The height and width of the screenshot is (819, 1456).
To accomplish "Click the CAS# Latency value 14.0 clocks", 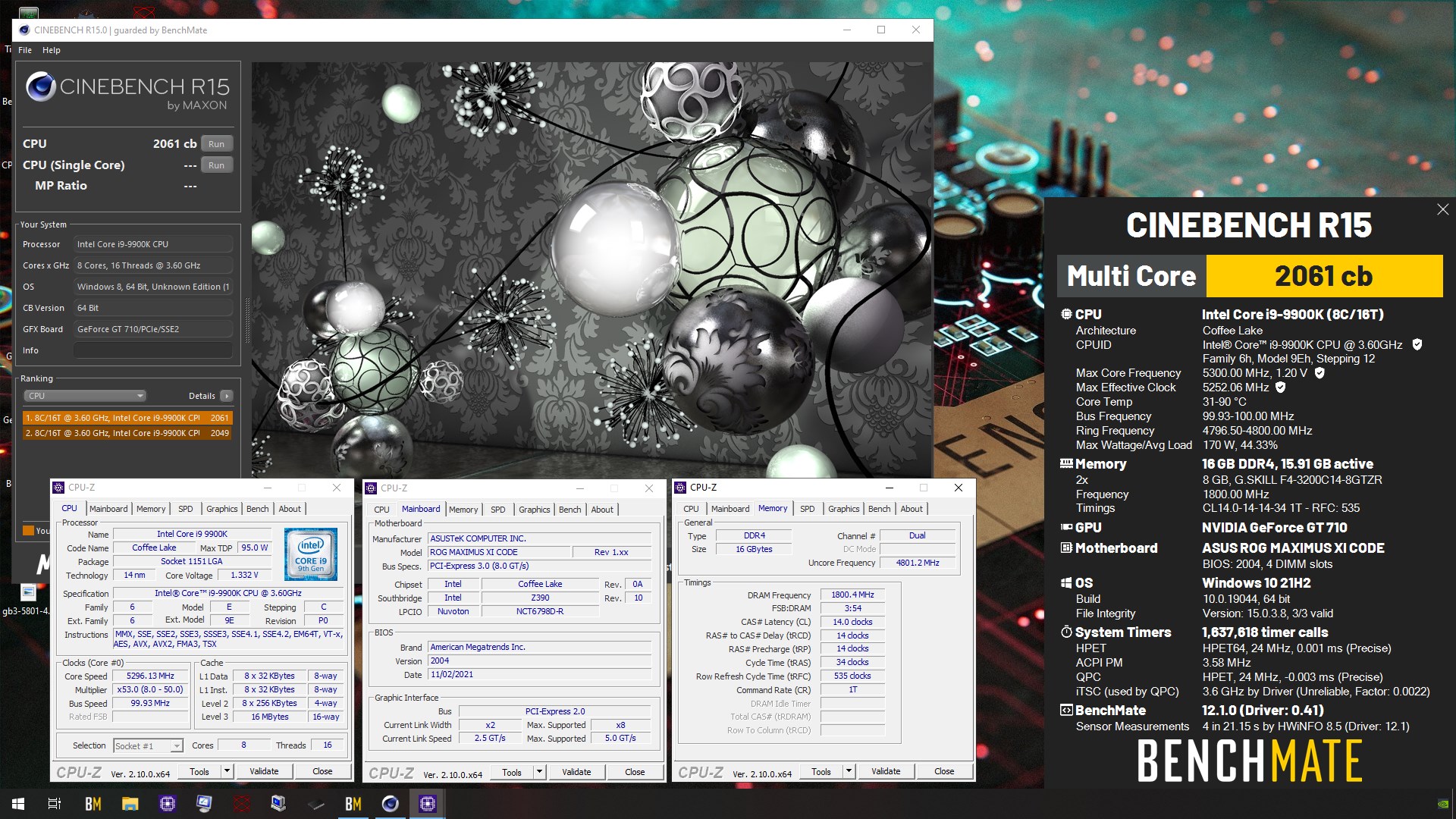I will [x=852, y=623].
